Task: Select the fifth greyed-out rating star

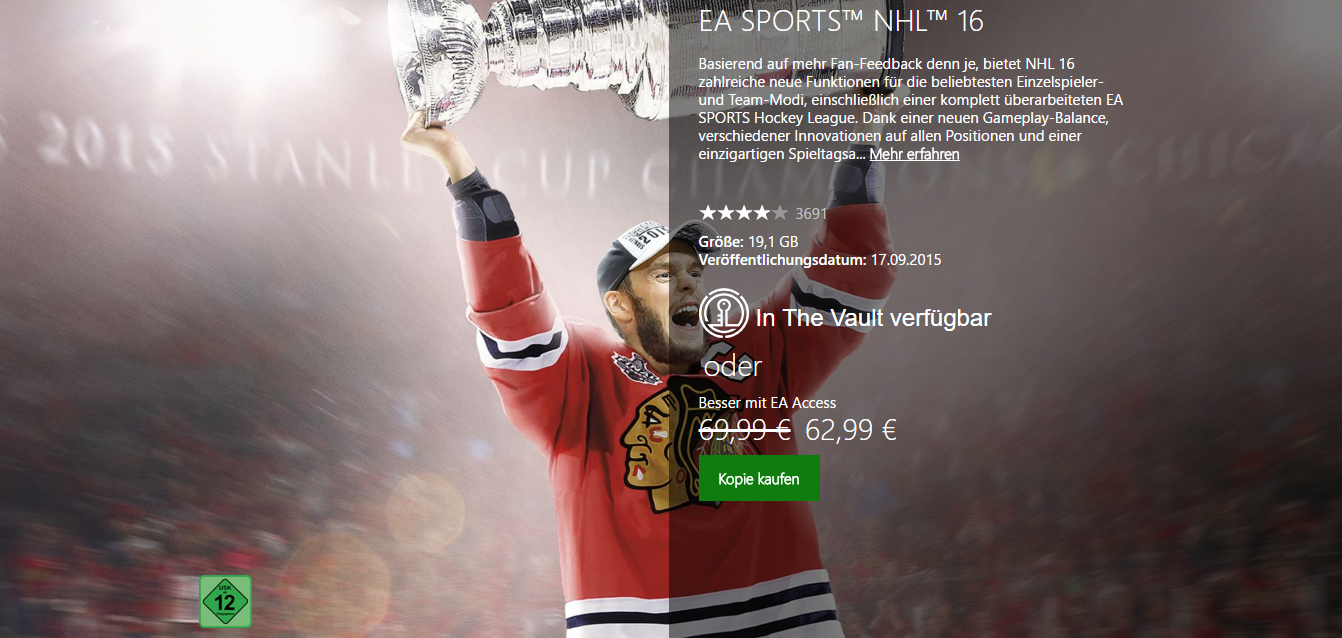Action: pyautogui.click(x=780, y=212)
